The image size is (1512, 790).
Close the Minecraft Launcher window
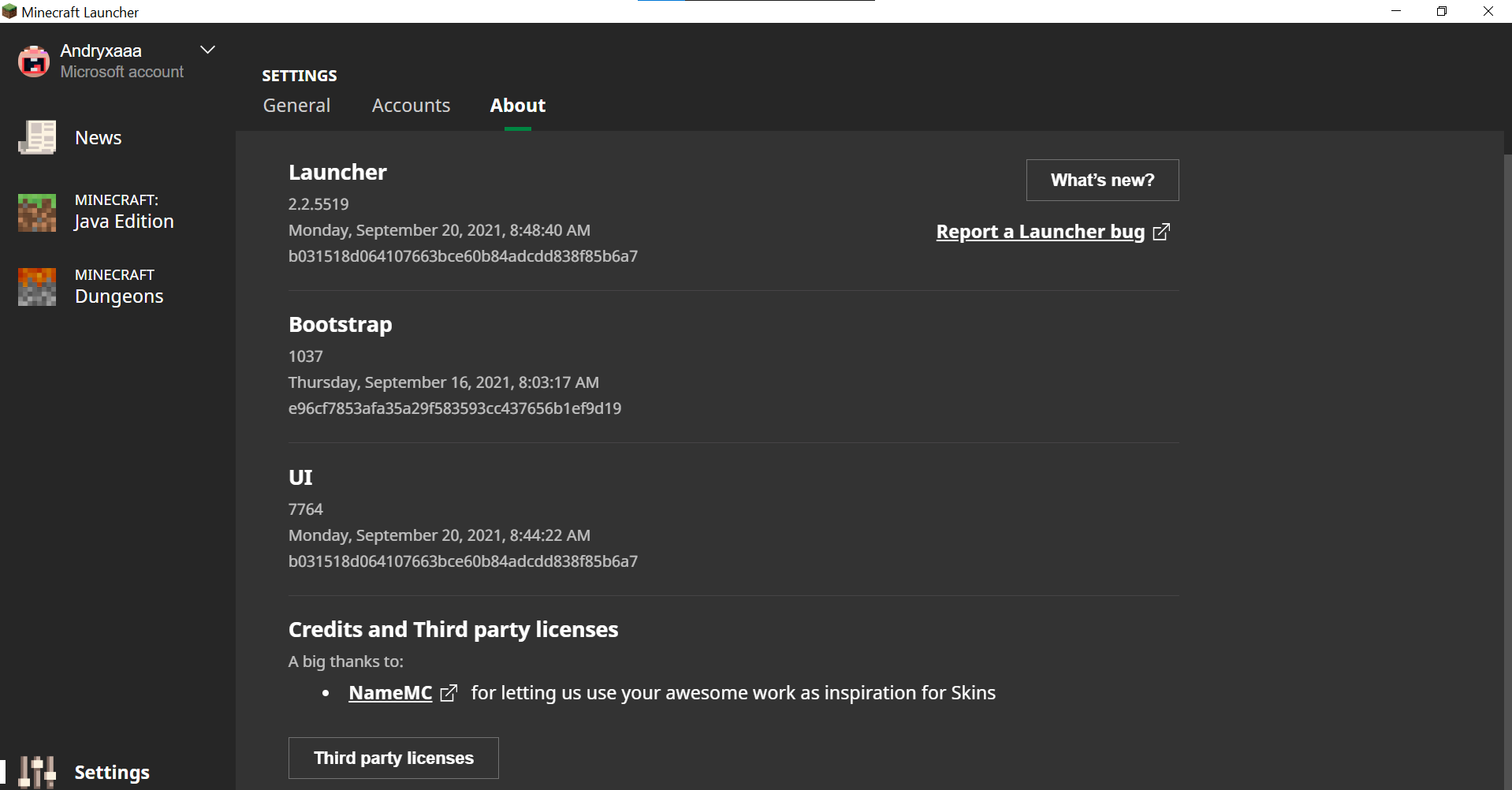pyautogui.click(x=1488, y=11)
